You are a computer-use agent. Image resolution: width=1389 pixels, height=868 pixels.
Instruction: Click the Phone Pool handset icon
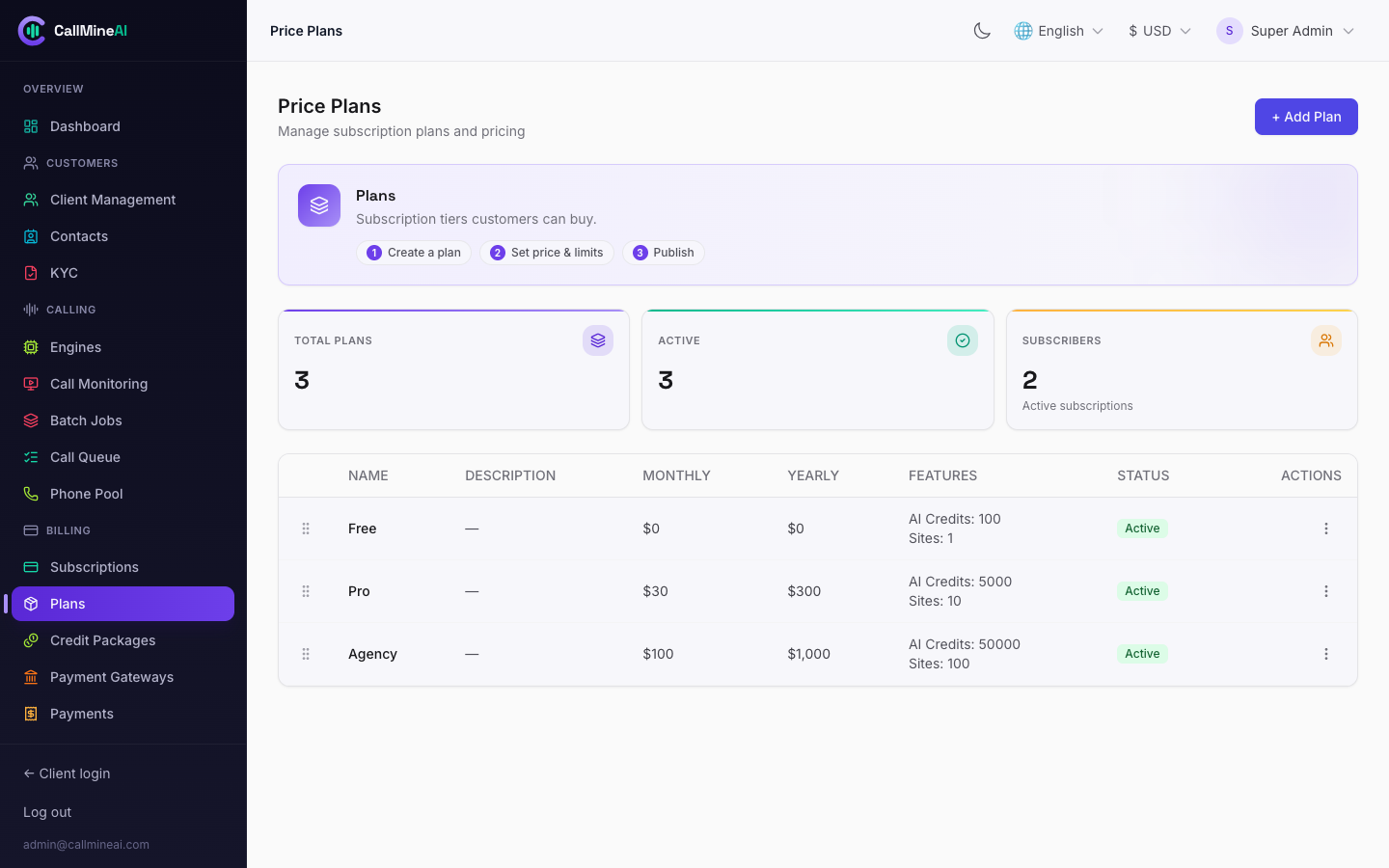click(31, 494)
